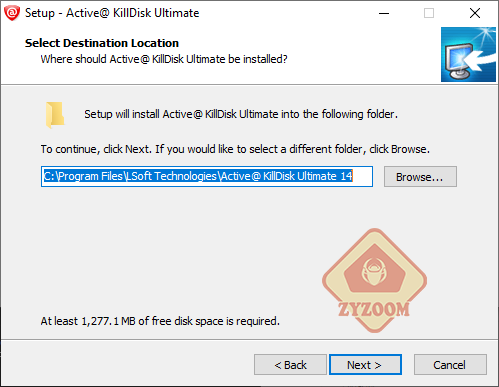499x387 pixels.
Task: Click 'Where should Active@ KillDisk Ultimate be installed?' text
Action: click(164, 59)
